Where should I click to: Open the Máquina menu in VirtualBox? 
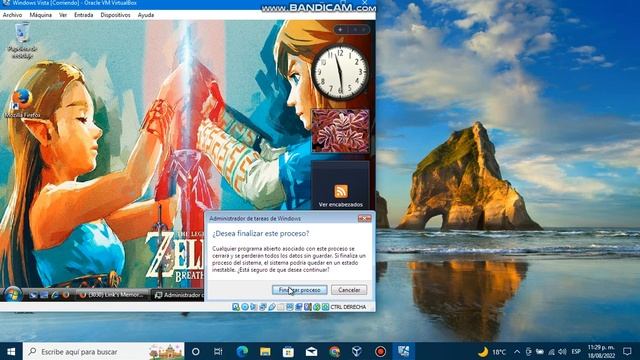[x=40, y=15]
